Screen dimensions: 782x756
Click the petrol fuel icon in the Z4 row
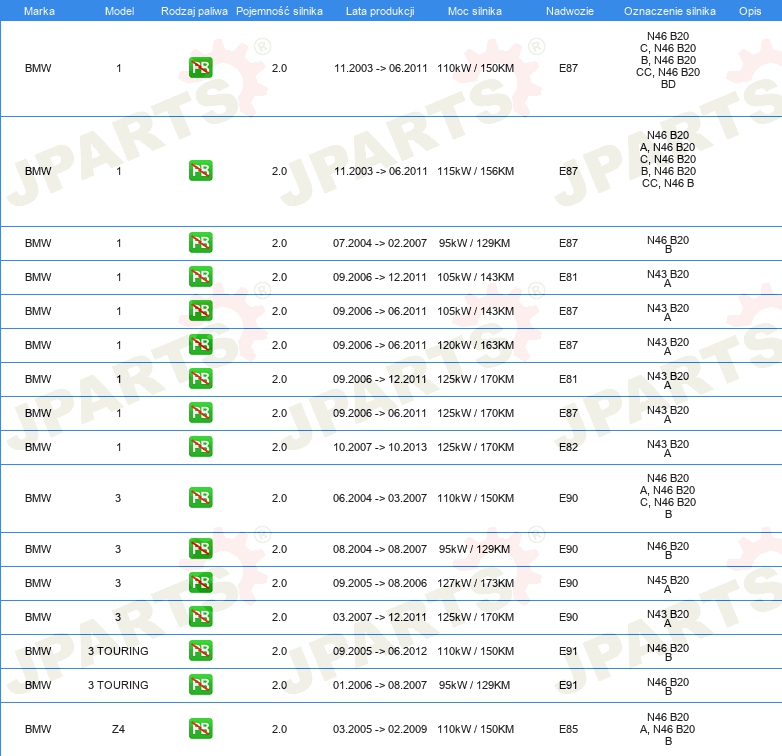click(x=200, y=729)
